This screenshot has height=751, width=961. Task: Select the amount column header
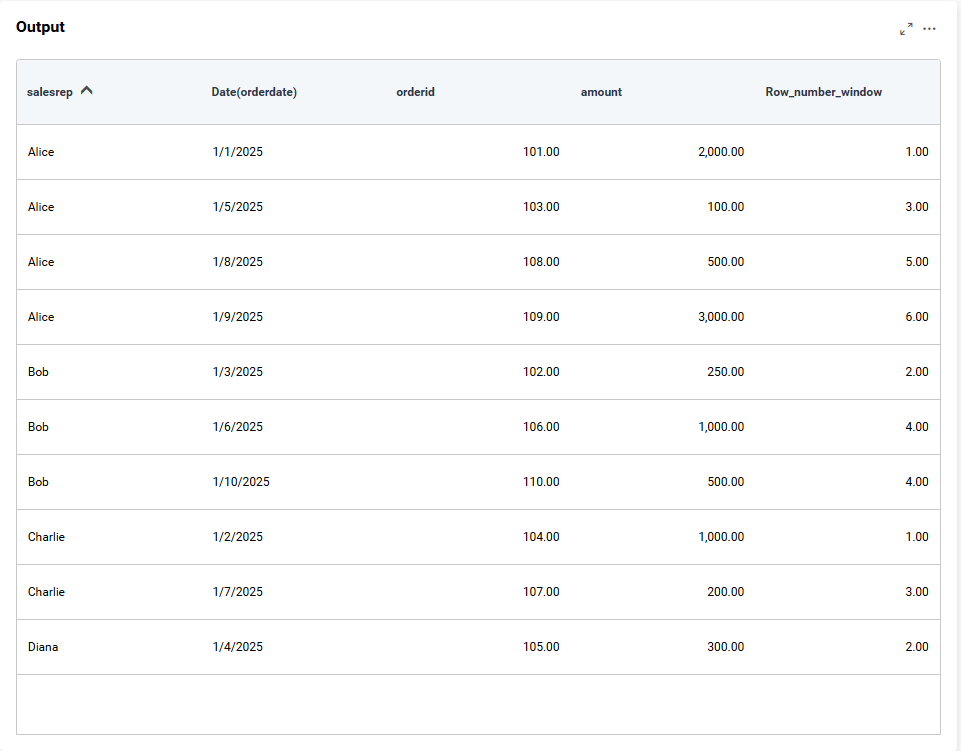point(601,92)
